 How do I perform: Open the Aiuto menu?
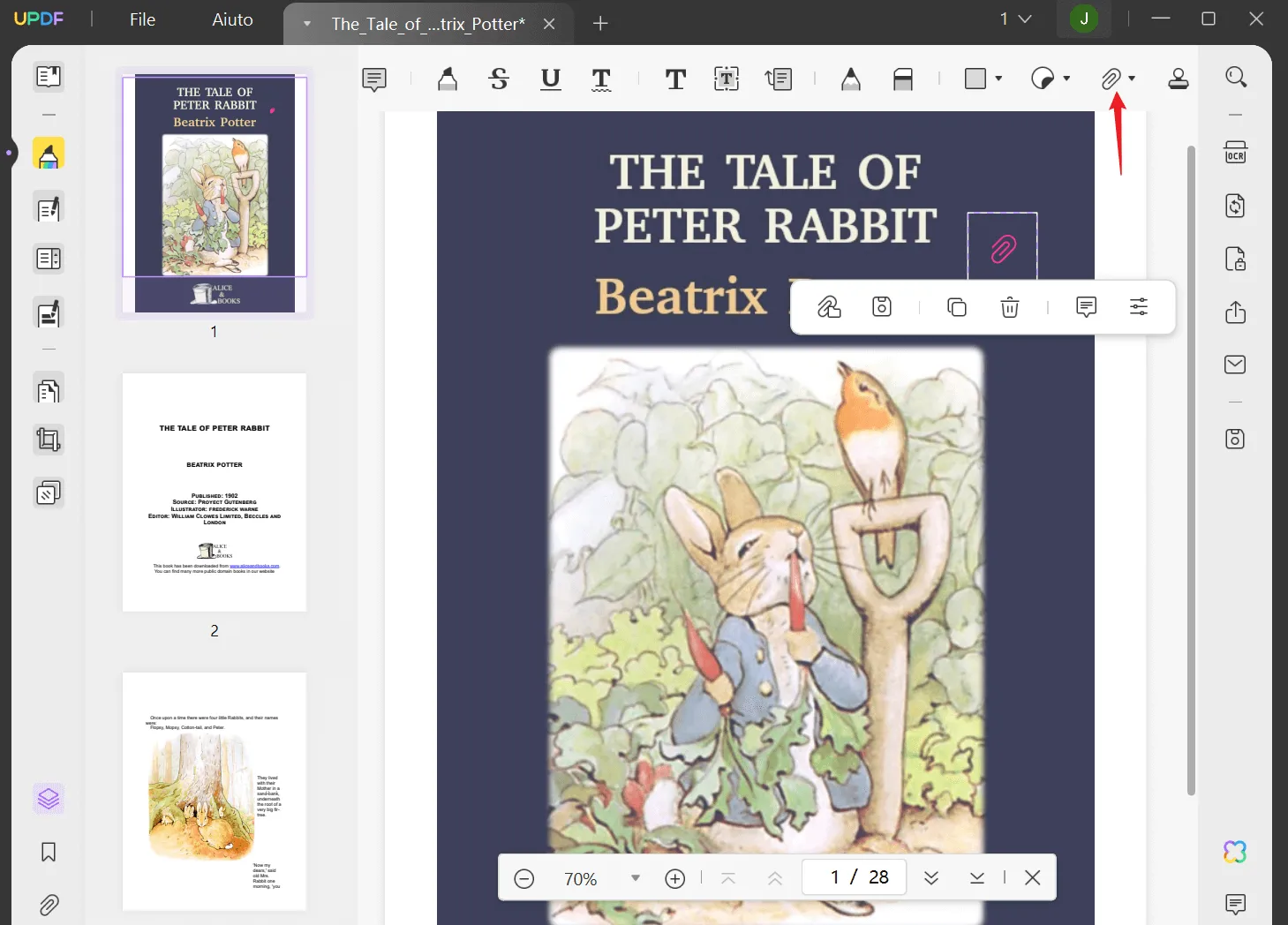[232, 19]
